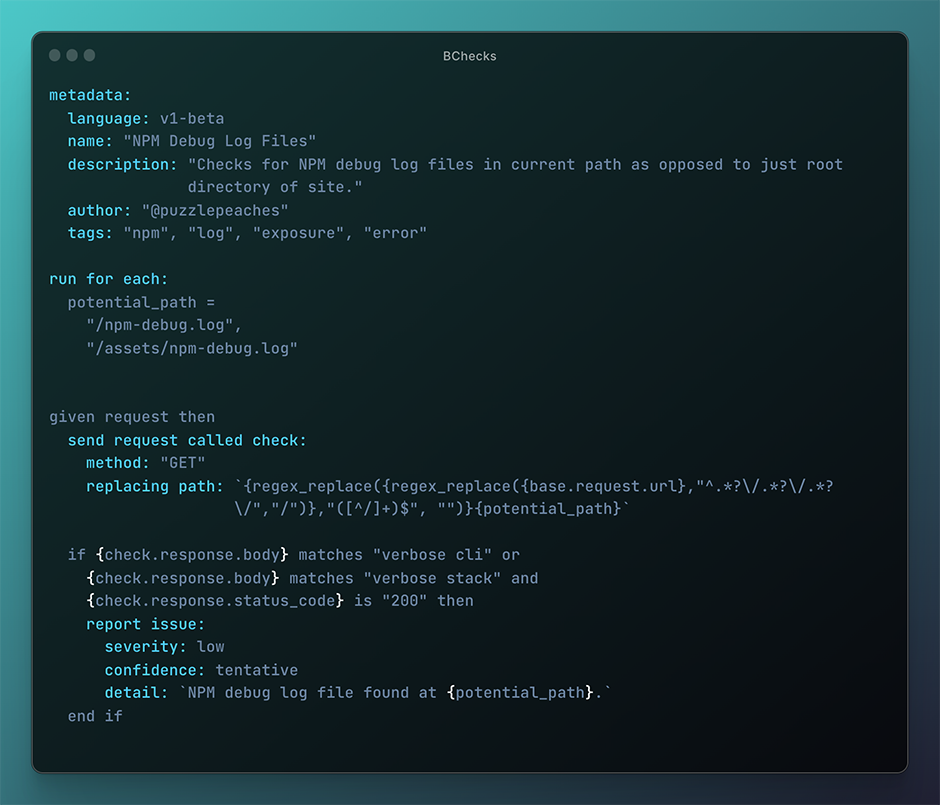Click the given request then line
The height and width of the screenshot is (805, 940).
coord(132,417)
